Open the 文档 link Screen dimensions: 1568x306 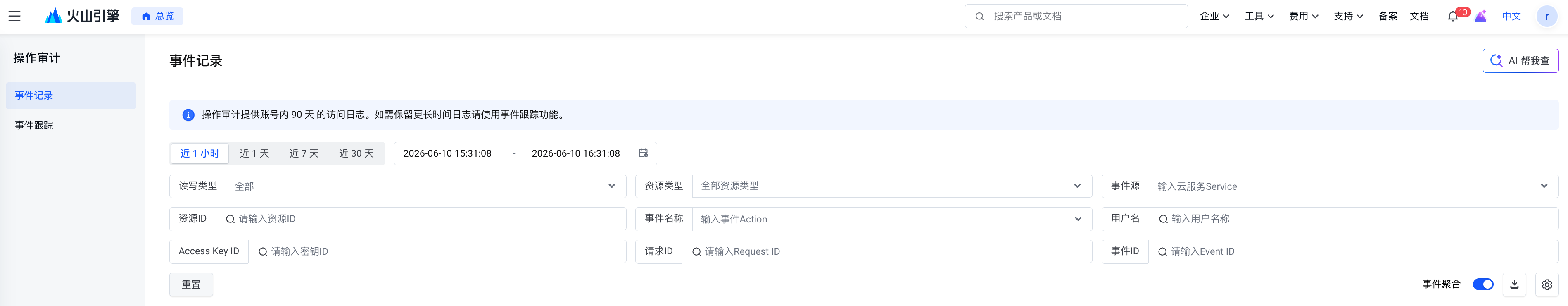1419,17
